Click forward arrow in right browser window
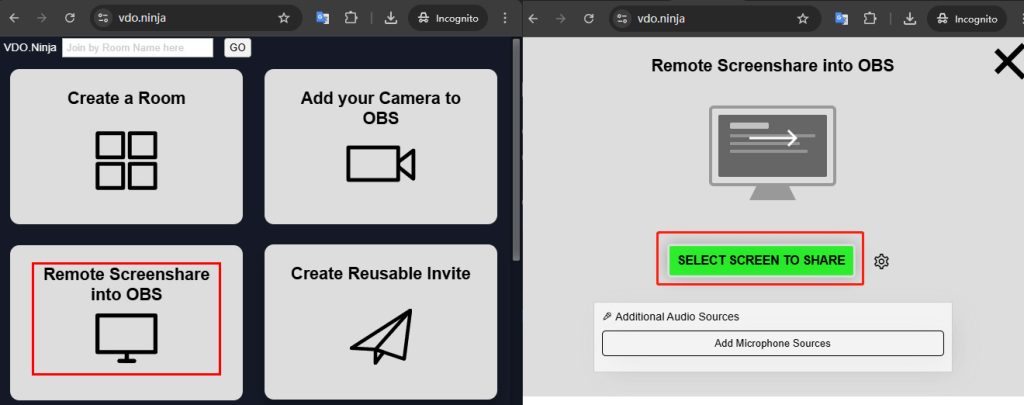The image size is (1024, 405). tap(561, 18)
